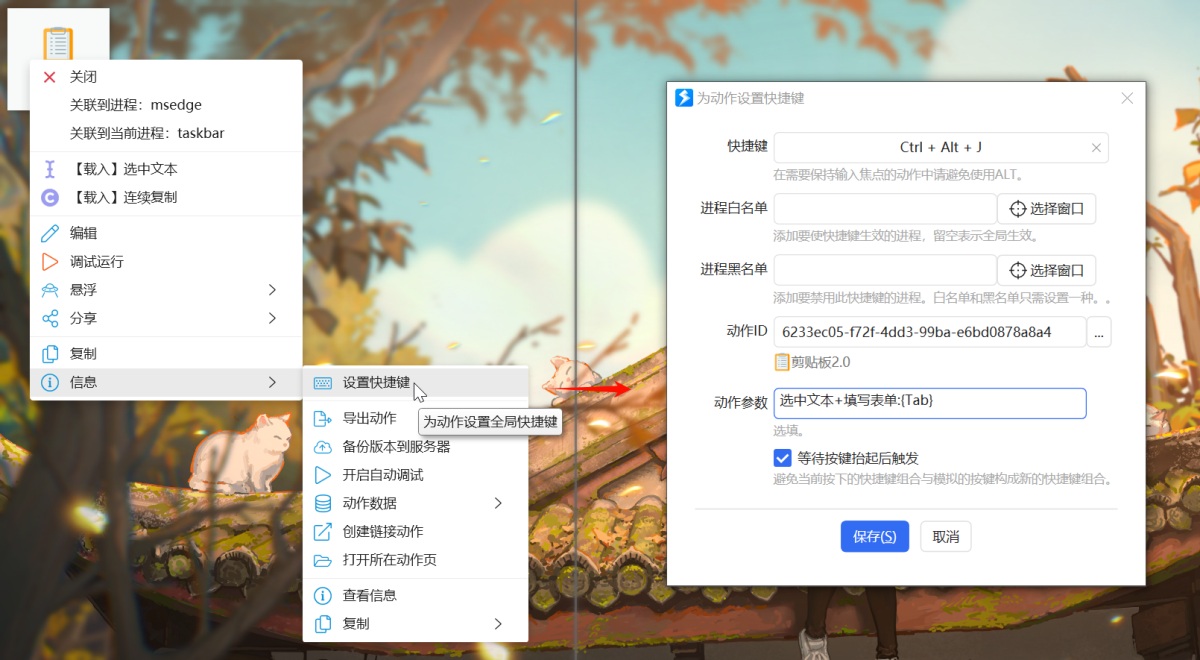This screenshot has height=660, width=1200.
Task: Expand the 动作数据 submenu arrow
Action: pos(498,503)
